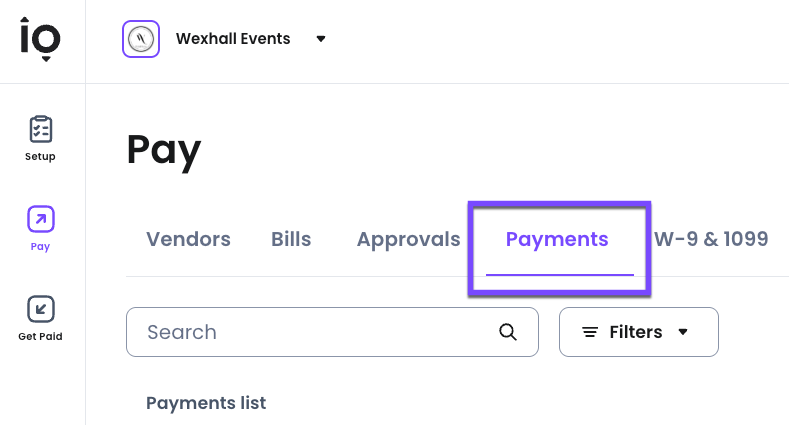The width and height of the screenshot is (789, 425).
Task: Click the Wexhall Events compass avatar
Action: point(141,40)
